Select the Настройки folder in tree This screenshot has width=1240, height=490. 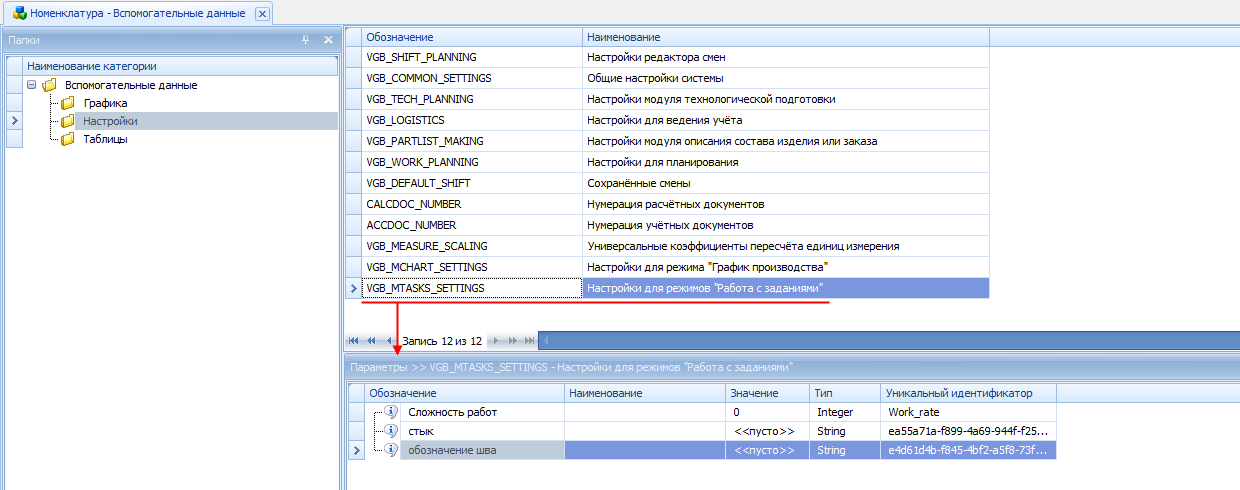pos(110,121)
